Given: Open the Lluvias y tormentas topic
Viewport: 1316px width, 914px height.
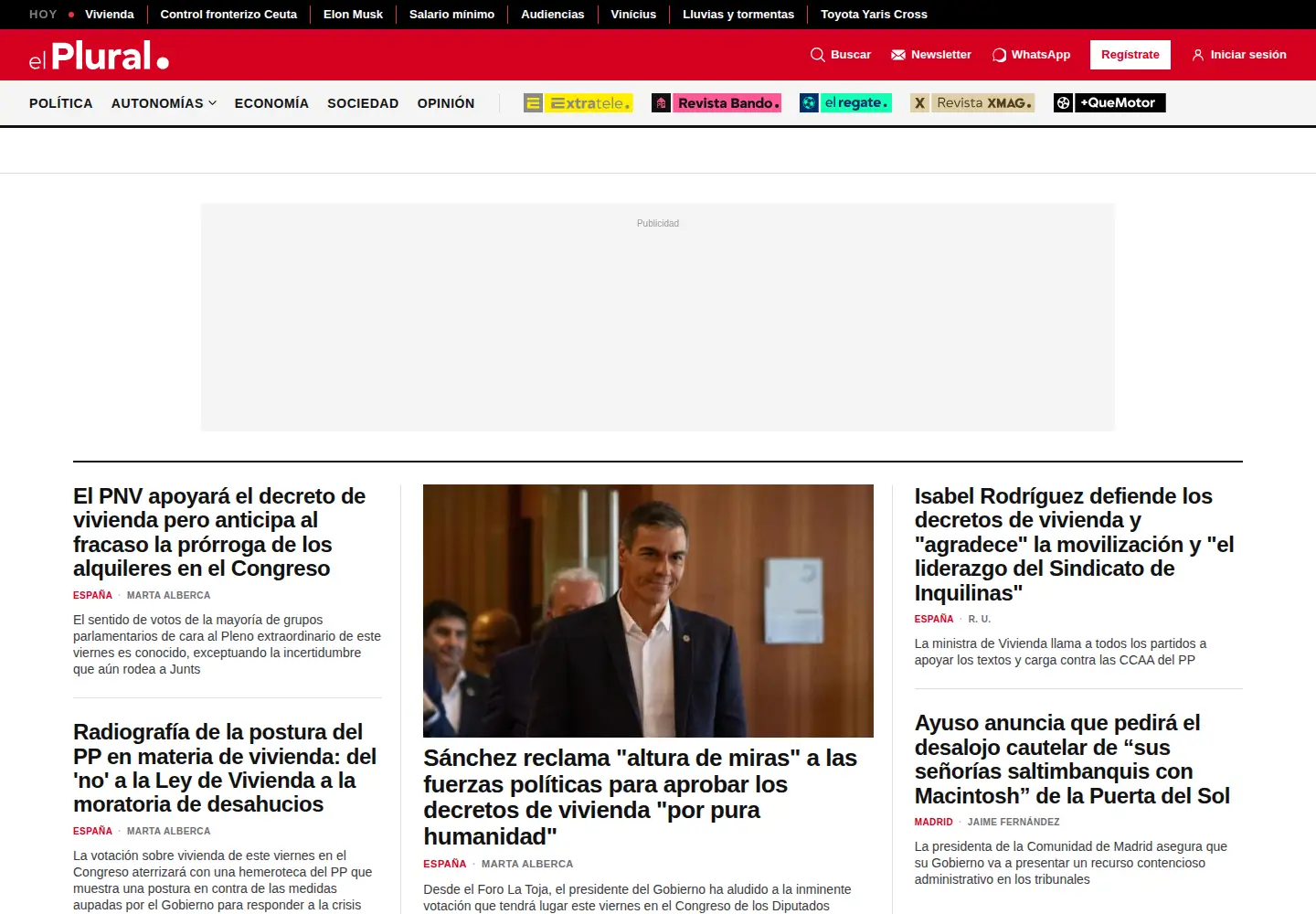Looking at the screenshot, I should [x=738, y=15].
